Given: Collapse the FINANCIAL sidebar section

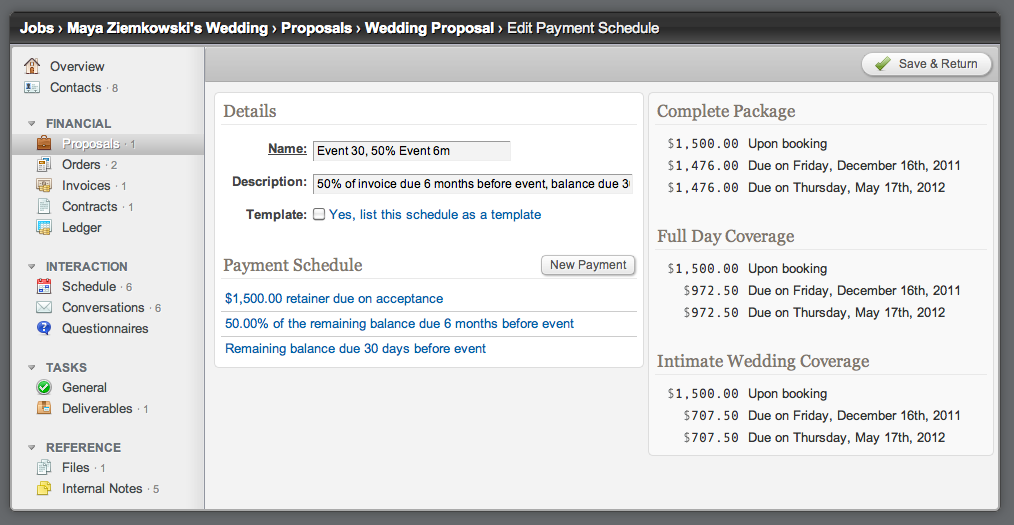Looking at the screenshot, I should (32, 124).
